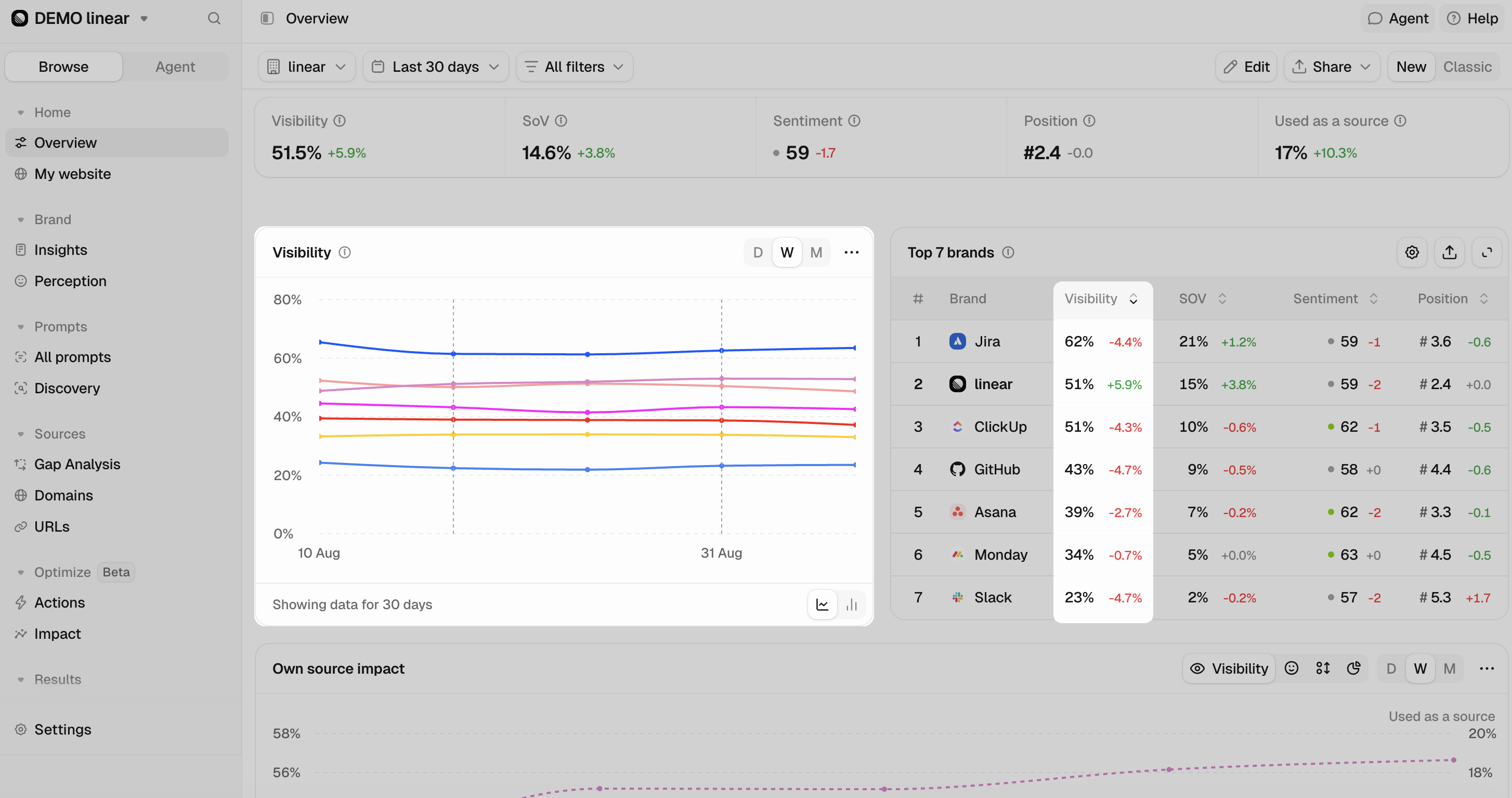Set Visibility chart to daily (D)

point(758,252)
